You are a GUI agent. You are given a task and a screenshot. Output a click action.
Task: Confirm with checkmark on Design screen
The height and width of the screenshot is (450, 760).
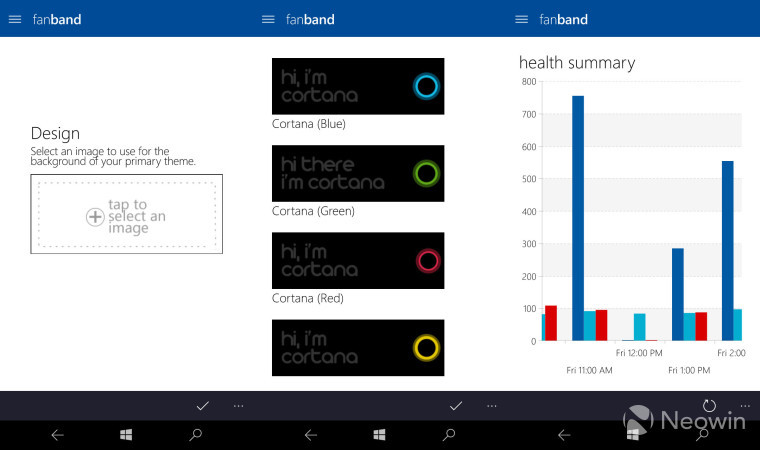pos(203,406)
